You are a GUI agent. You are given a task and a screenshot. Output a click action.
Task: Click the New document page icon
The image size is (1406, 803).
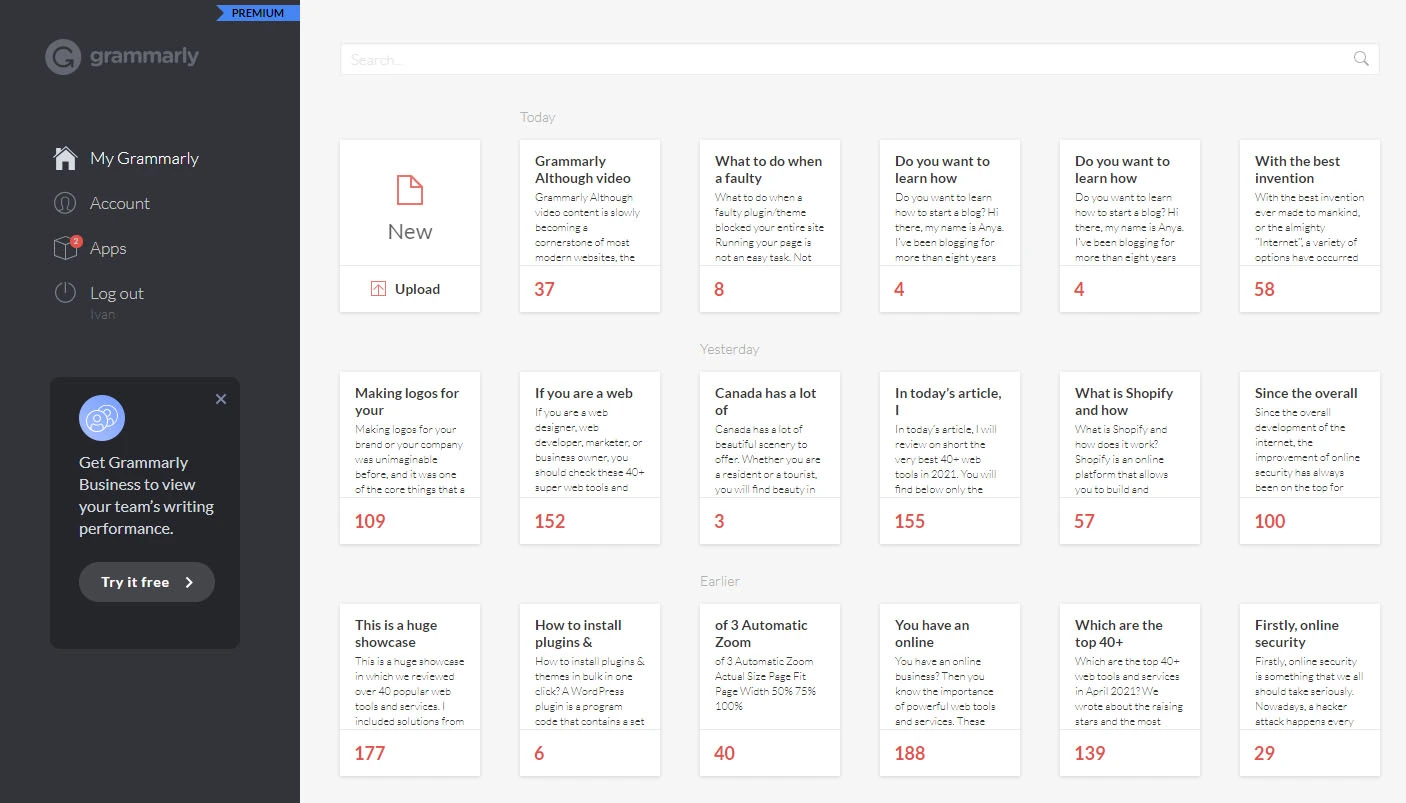[410, 190]
